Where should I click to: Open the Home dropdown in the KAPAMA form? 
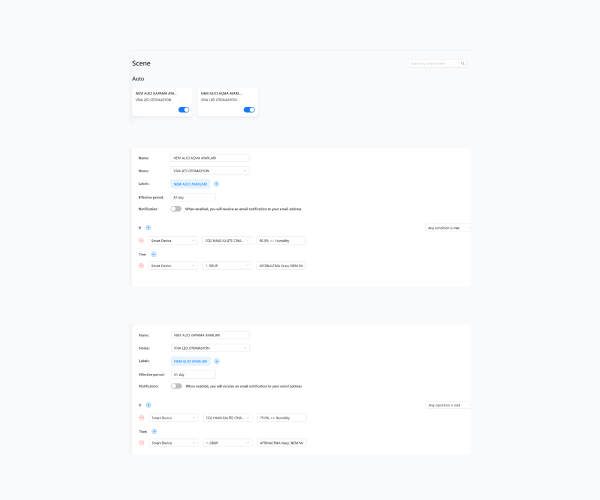(x=210, y=348)
